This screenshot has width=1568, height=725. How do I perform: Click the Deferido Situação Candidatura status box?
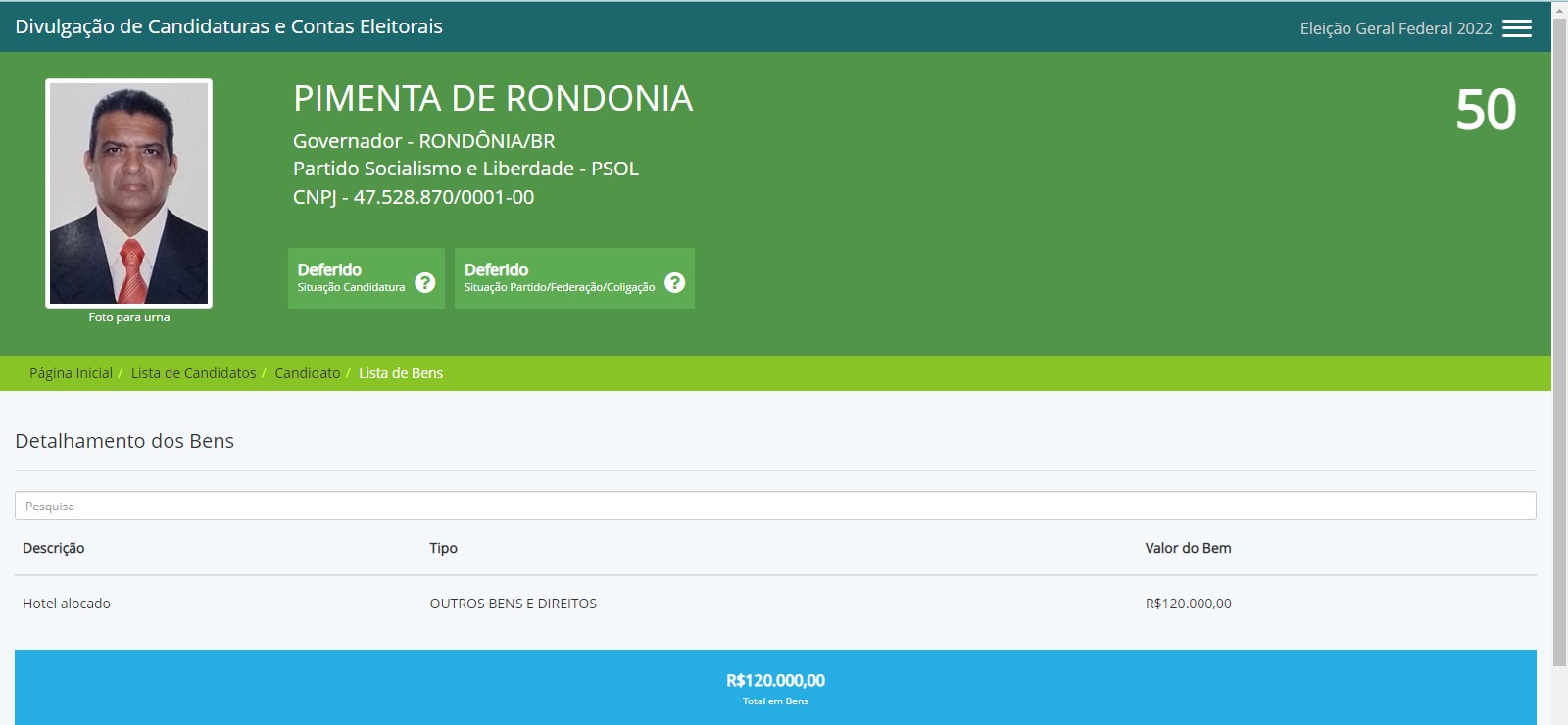(353, 277)
